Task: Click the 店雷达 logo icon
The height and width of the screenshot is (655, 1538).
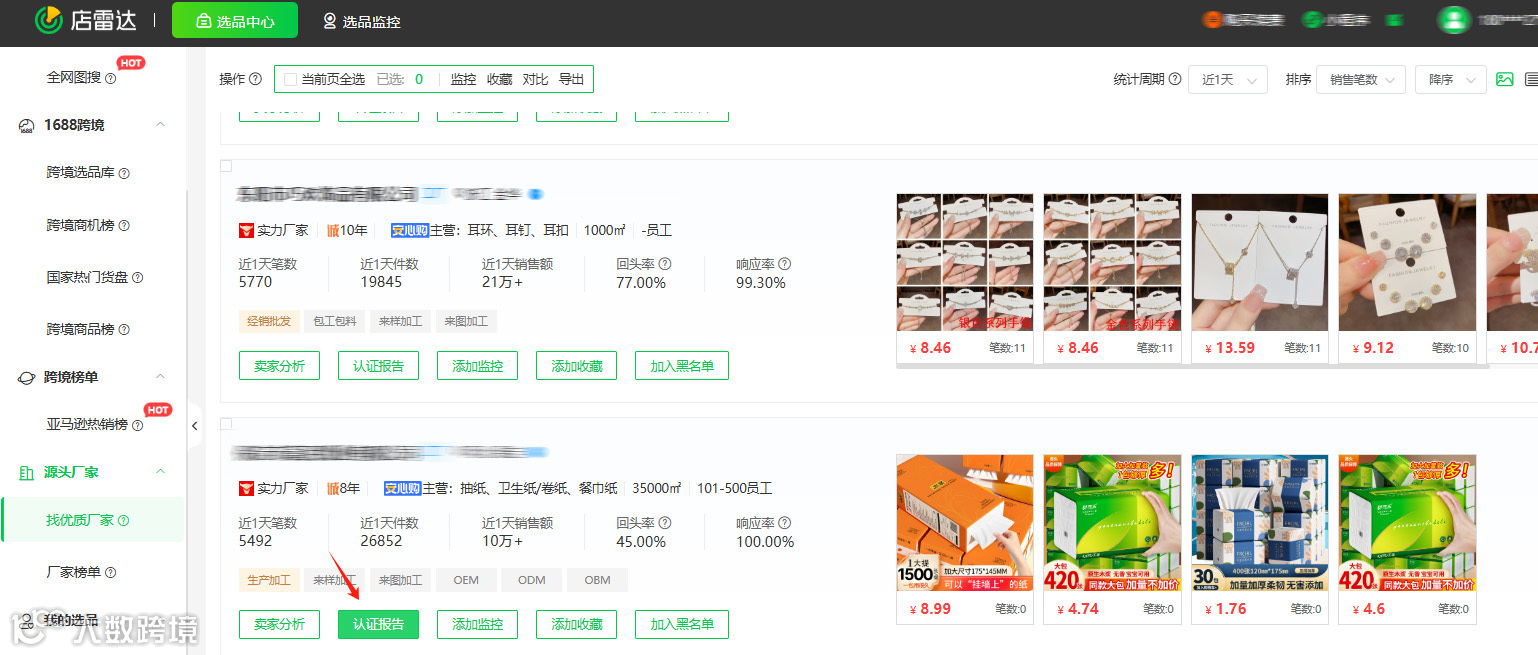Action: (47, 19)
